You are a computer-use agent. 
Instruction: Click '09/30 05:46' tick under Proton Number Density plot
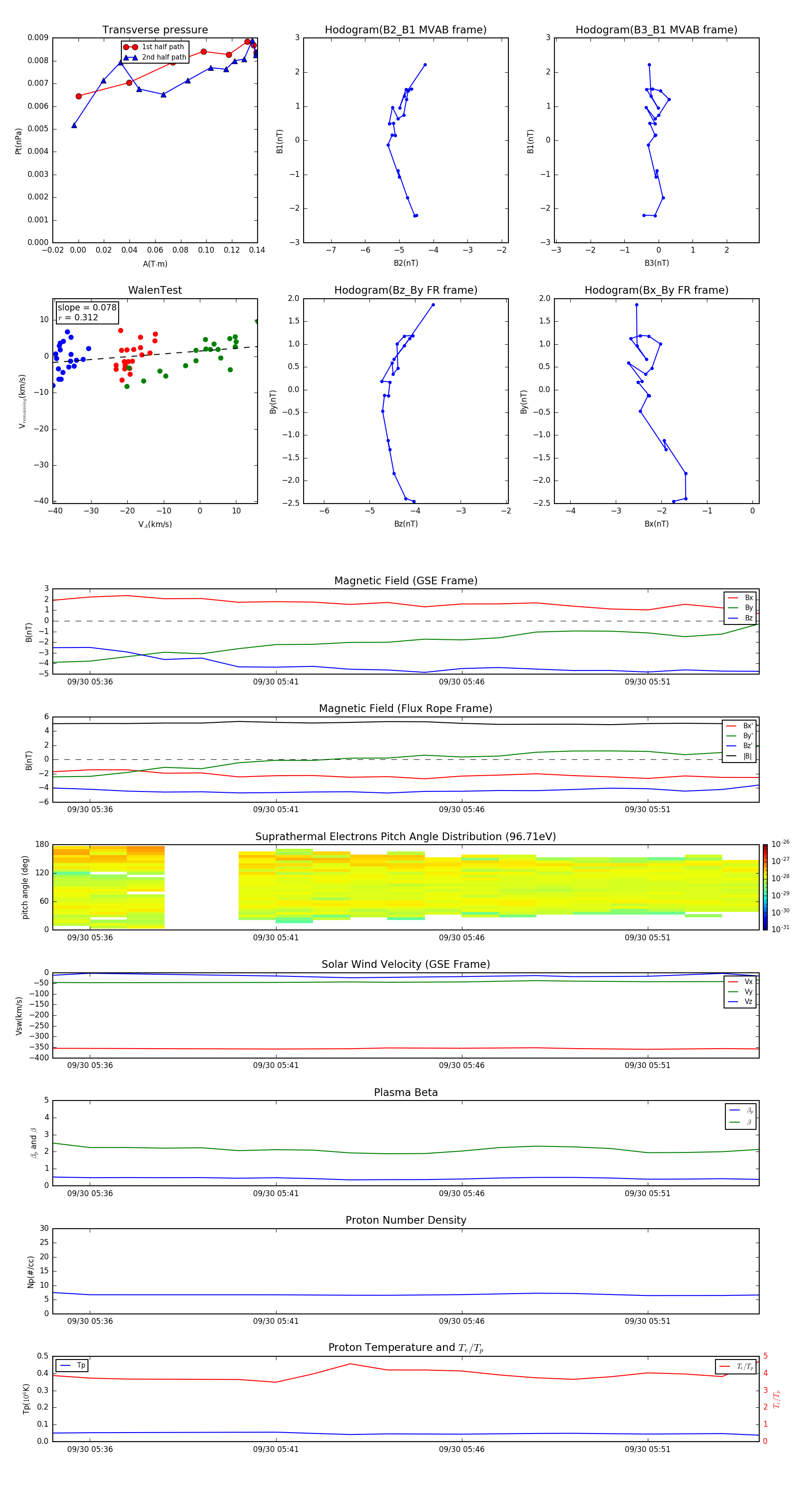click(x=461, y=1321)
